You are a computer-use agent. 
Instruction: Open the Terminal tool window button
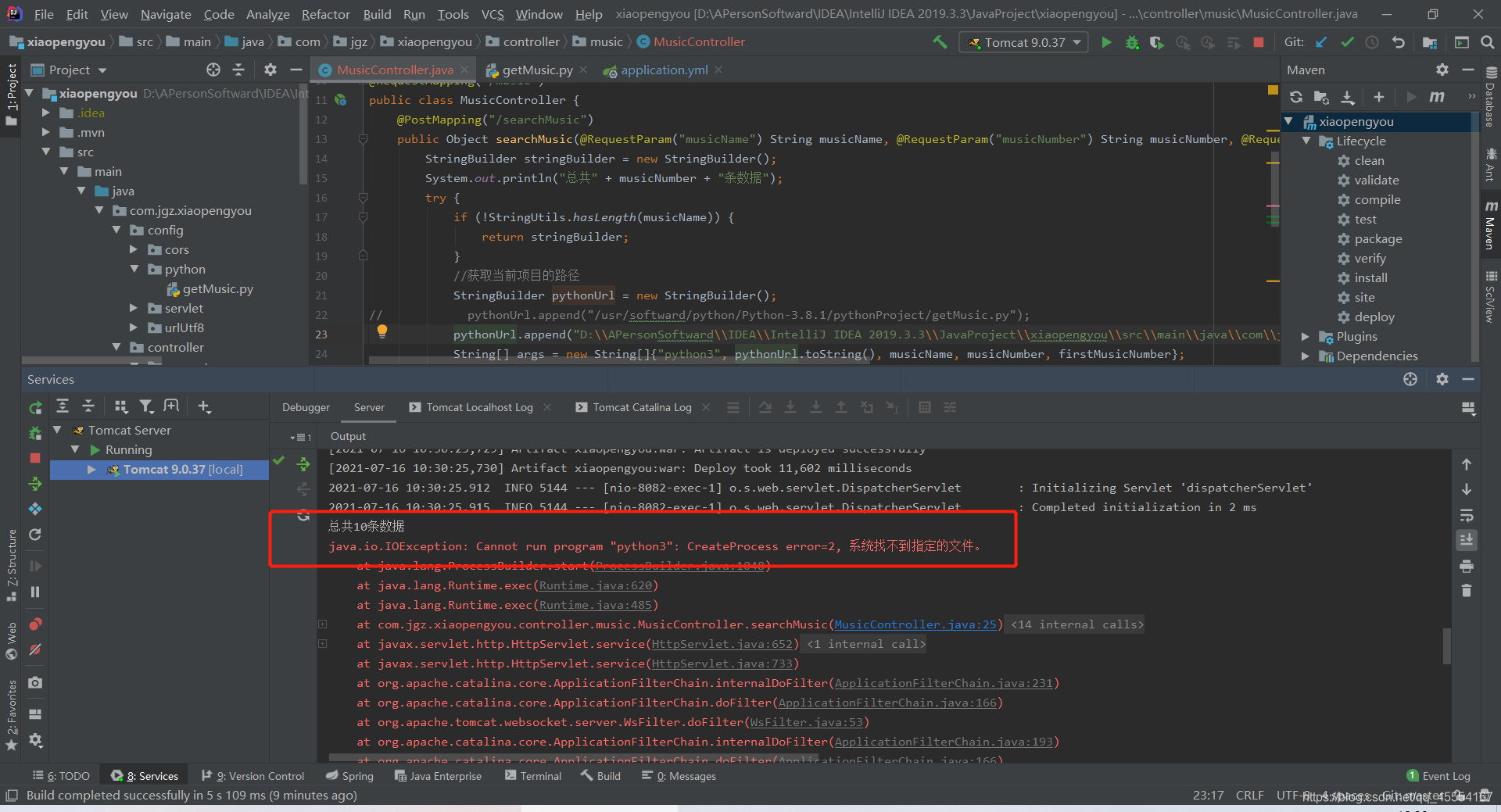tap(533, 776)
